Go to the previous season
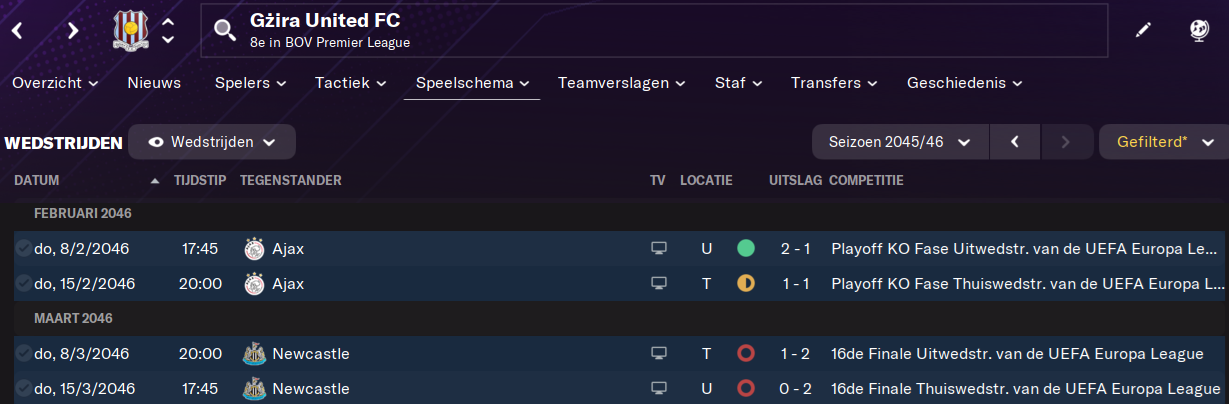 pyautogui.click(x=1015, y=142)
